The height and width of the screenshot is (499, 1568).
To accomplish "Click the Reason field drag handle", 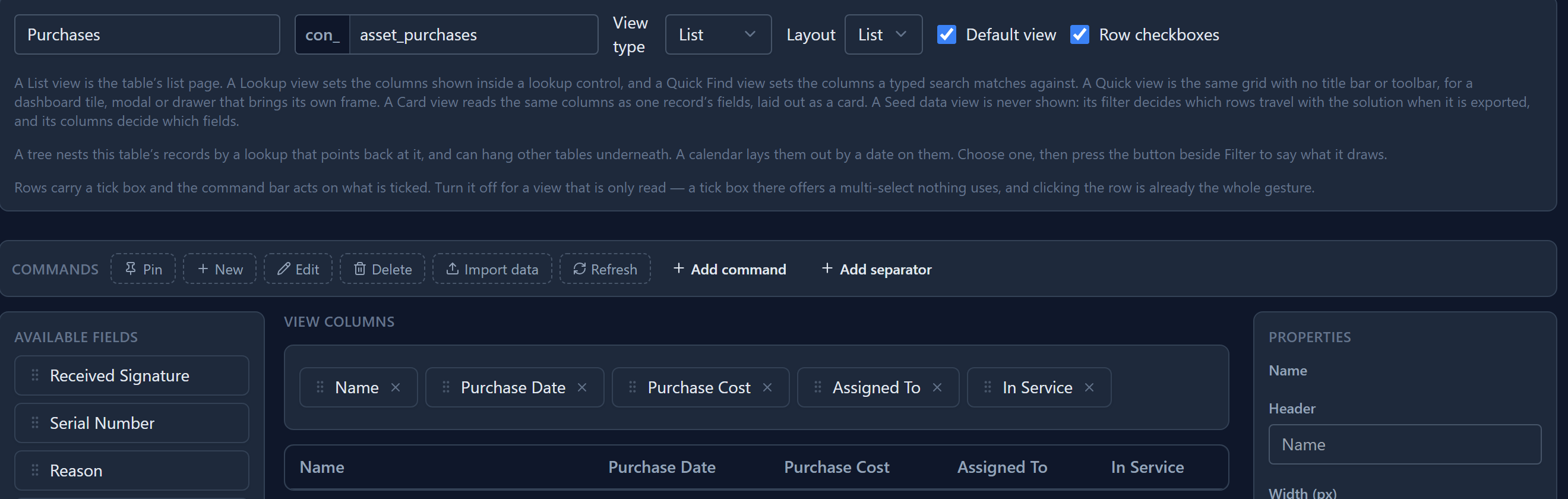I will (35, 470).
